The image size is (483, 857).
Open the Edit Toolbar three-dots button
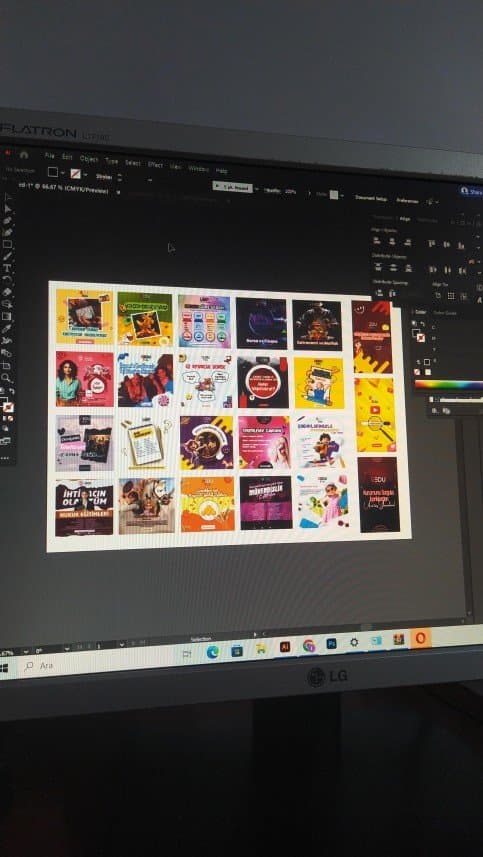(x=5, y=457)
